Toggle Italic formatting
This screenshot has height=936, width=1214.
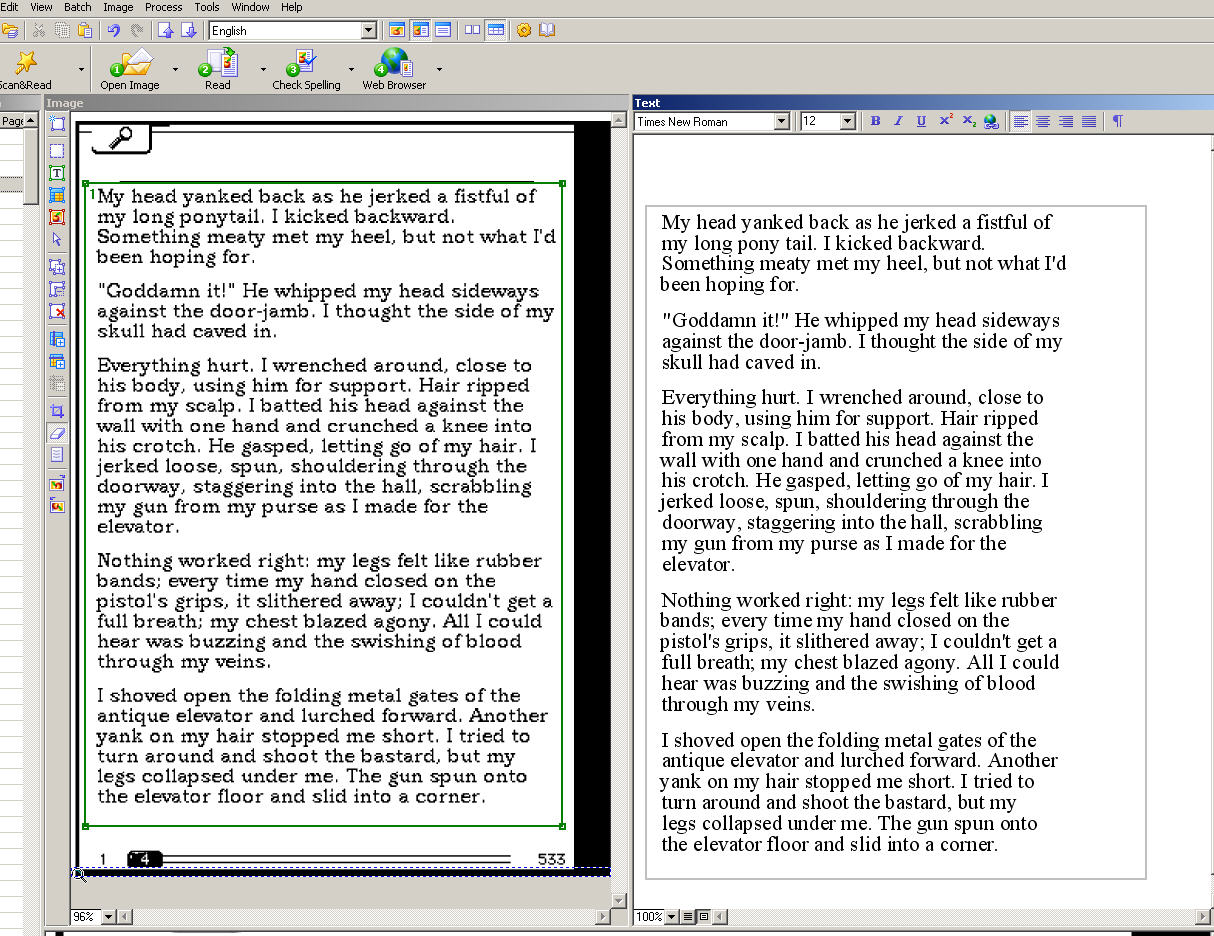[x=898, y=121]
